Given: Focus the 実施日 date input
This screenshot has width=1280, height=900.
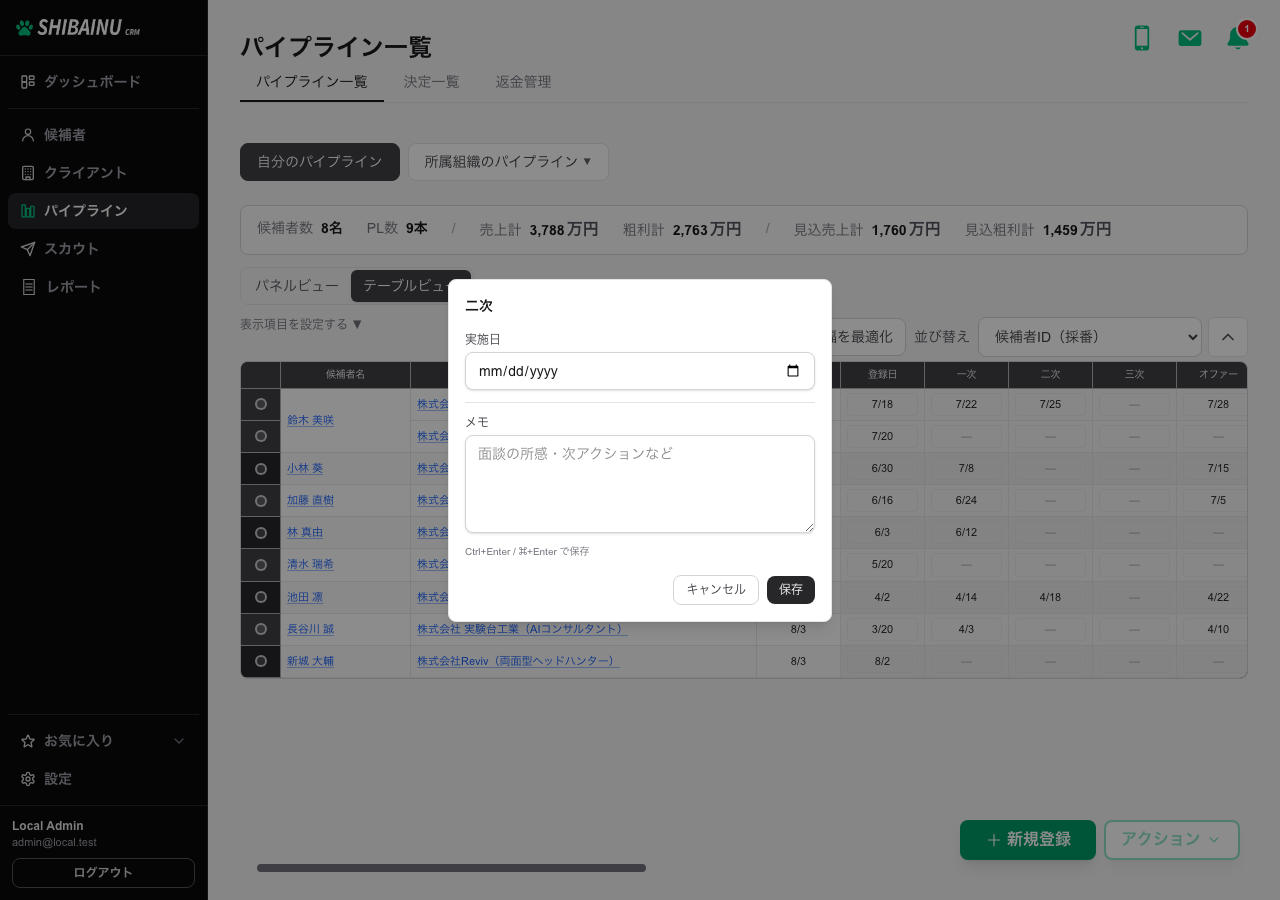Looking at the screenshot, I should point(640,371).
